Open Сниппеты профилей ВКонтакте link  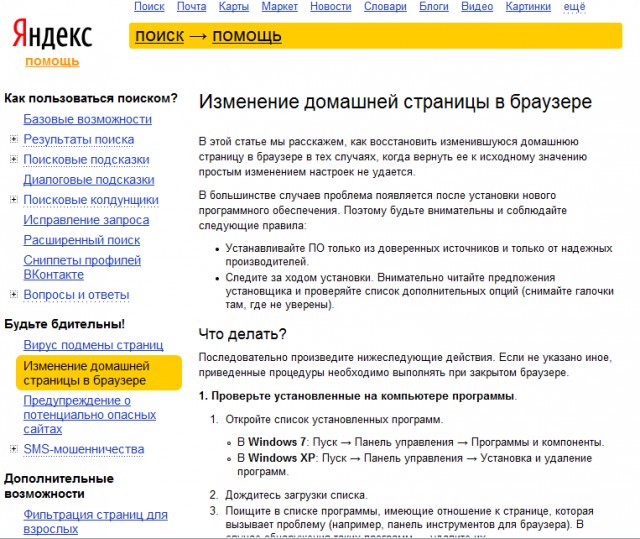(x=82, y=267)
